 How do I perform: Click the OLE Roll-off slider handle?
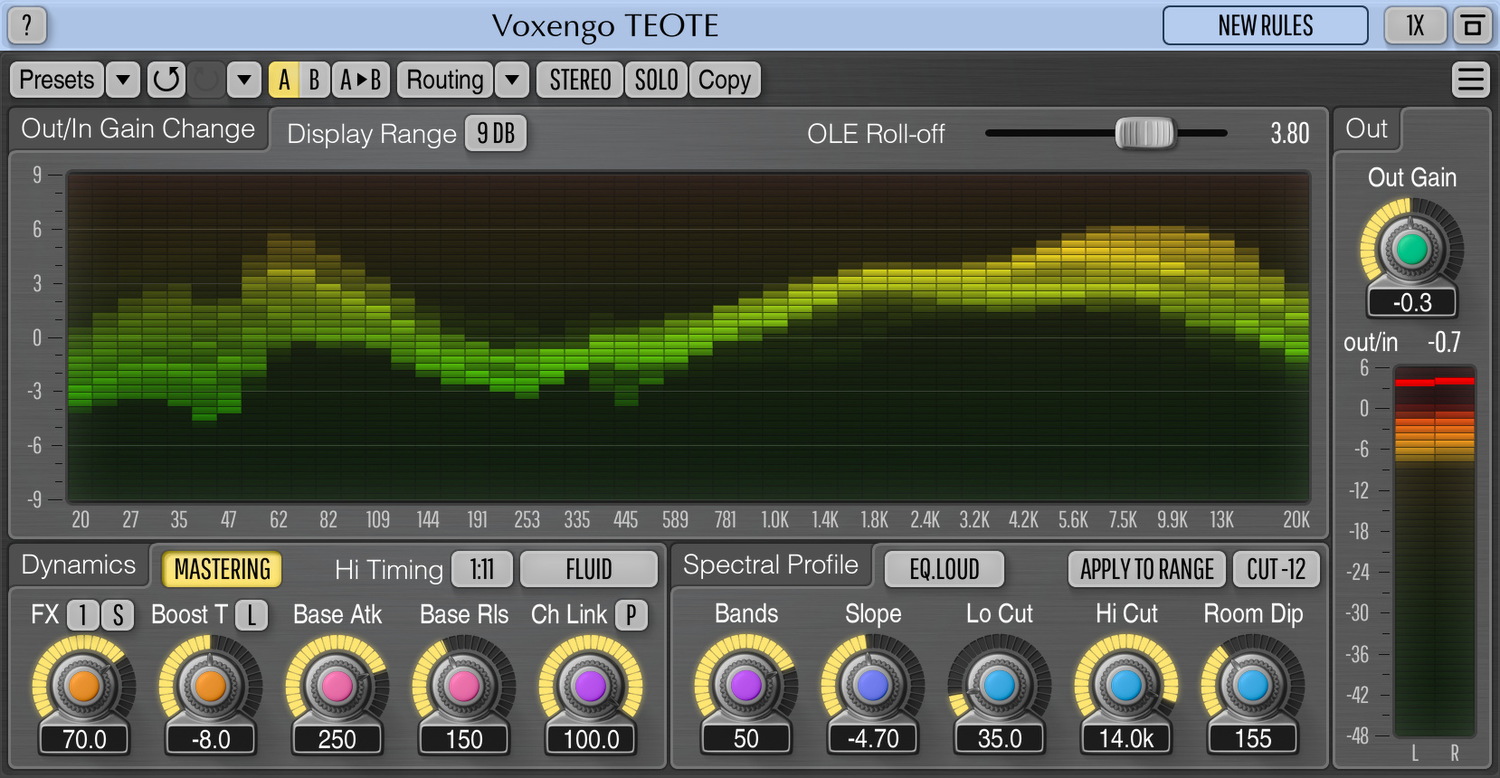(1146, 133)
